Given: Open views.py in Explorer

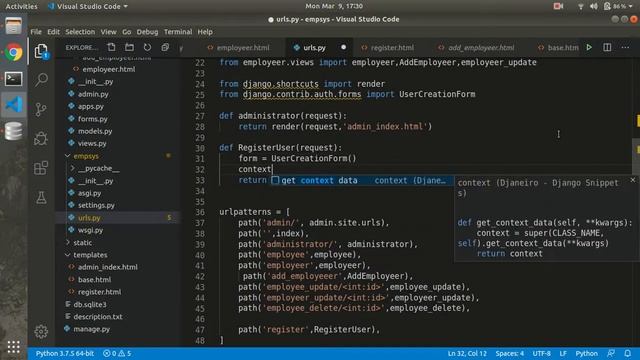Looking at the screenshot, I should 92,143.
